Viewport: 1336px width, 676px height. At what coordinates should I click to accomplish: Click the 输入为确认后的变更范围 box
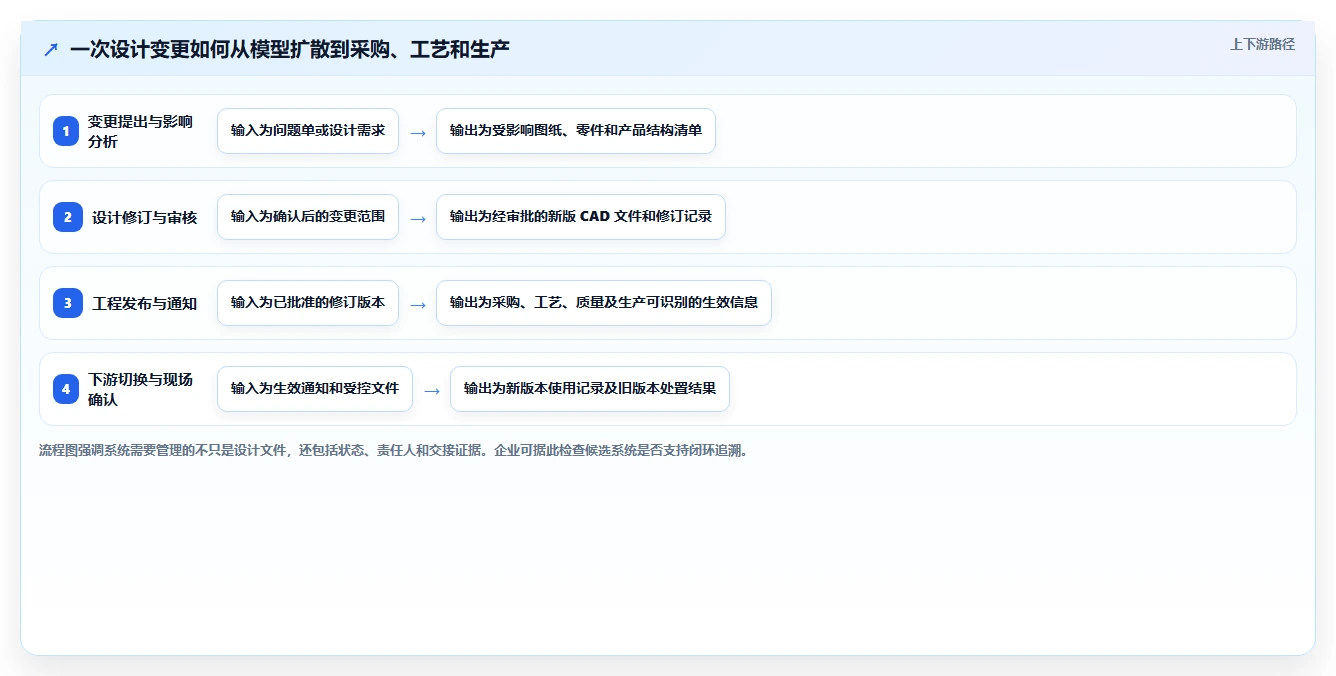click(x=308, y=217)
